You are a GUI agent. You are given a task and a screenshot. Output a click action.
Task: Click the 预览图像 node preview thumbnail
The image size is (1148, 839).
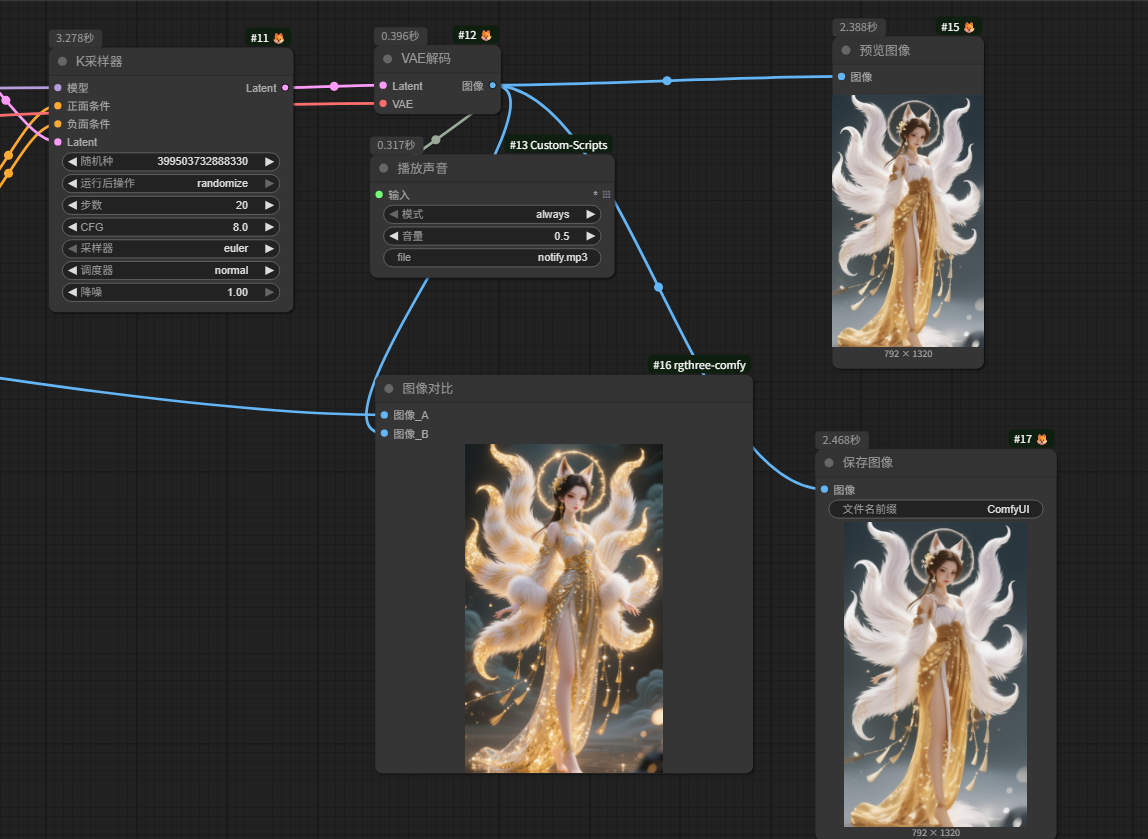(x=908, y=221)
